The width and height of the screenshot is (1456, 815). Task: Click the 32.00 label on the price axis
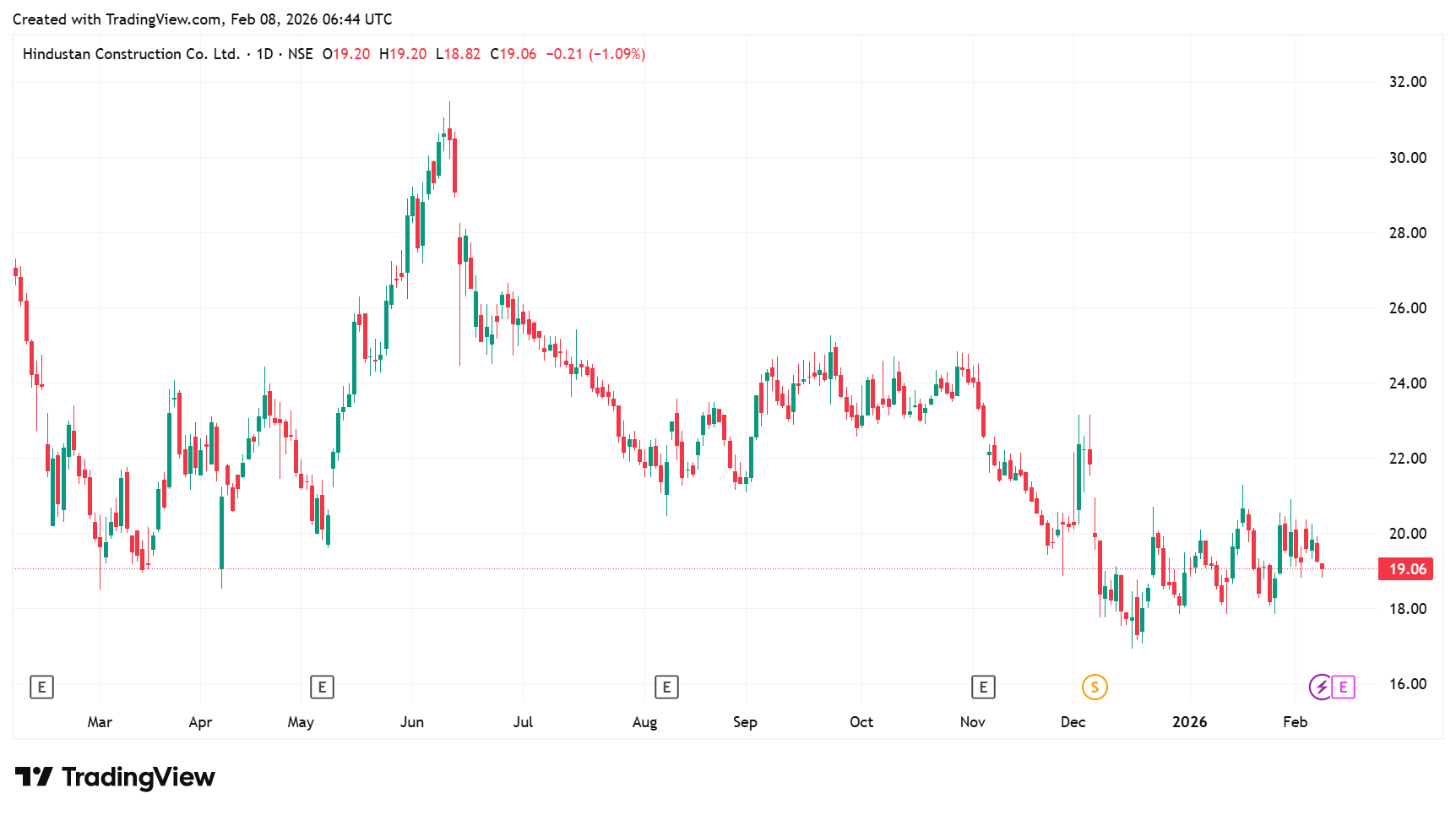tap(1407, 82)
